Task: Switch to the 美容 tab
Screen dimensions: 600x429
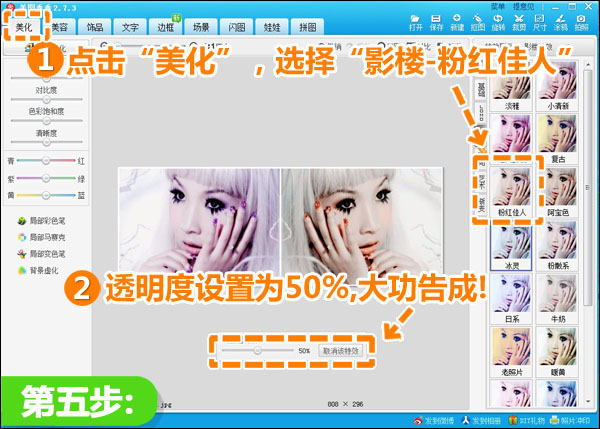Action: tap(60, 27)
